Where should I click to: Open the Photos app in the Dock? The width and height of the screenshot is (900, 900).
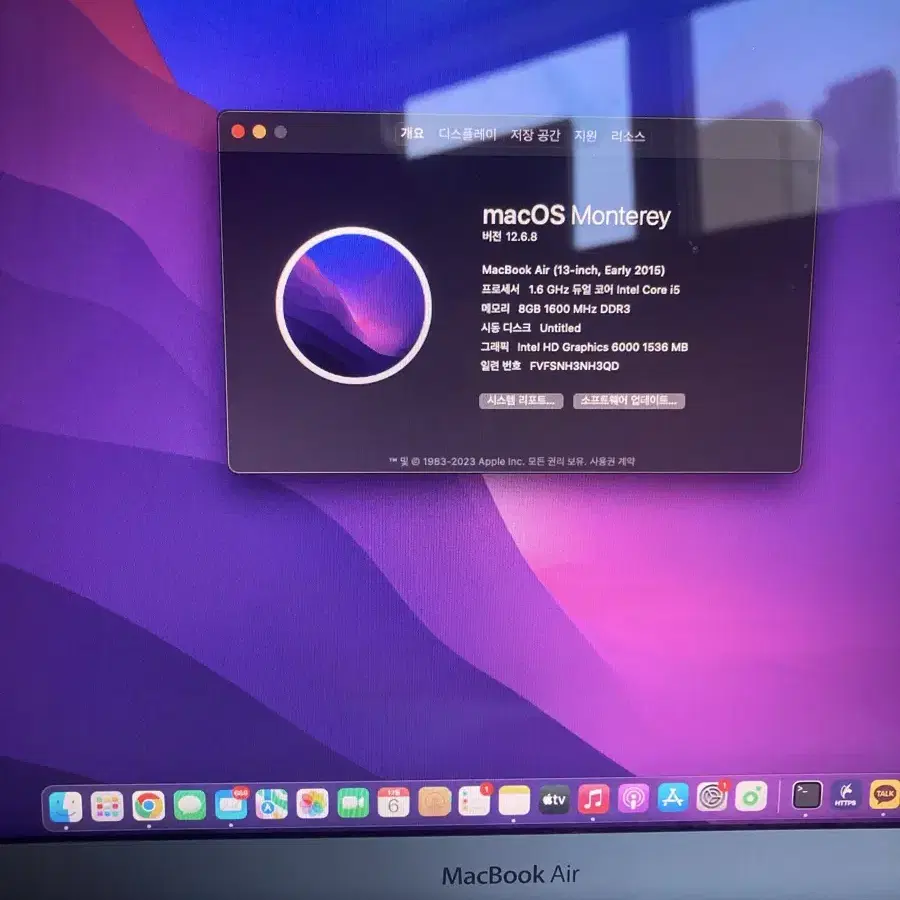click(312, 803)
